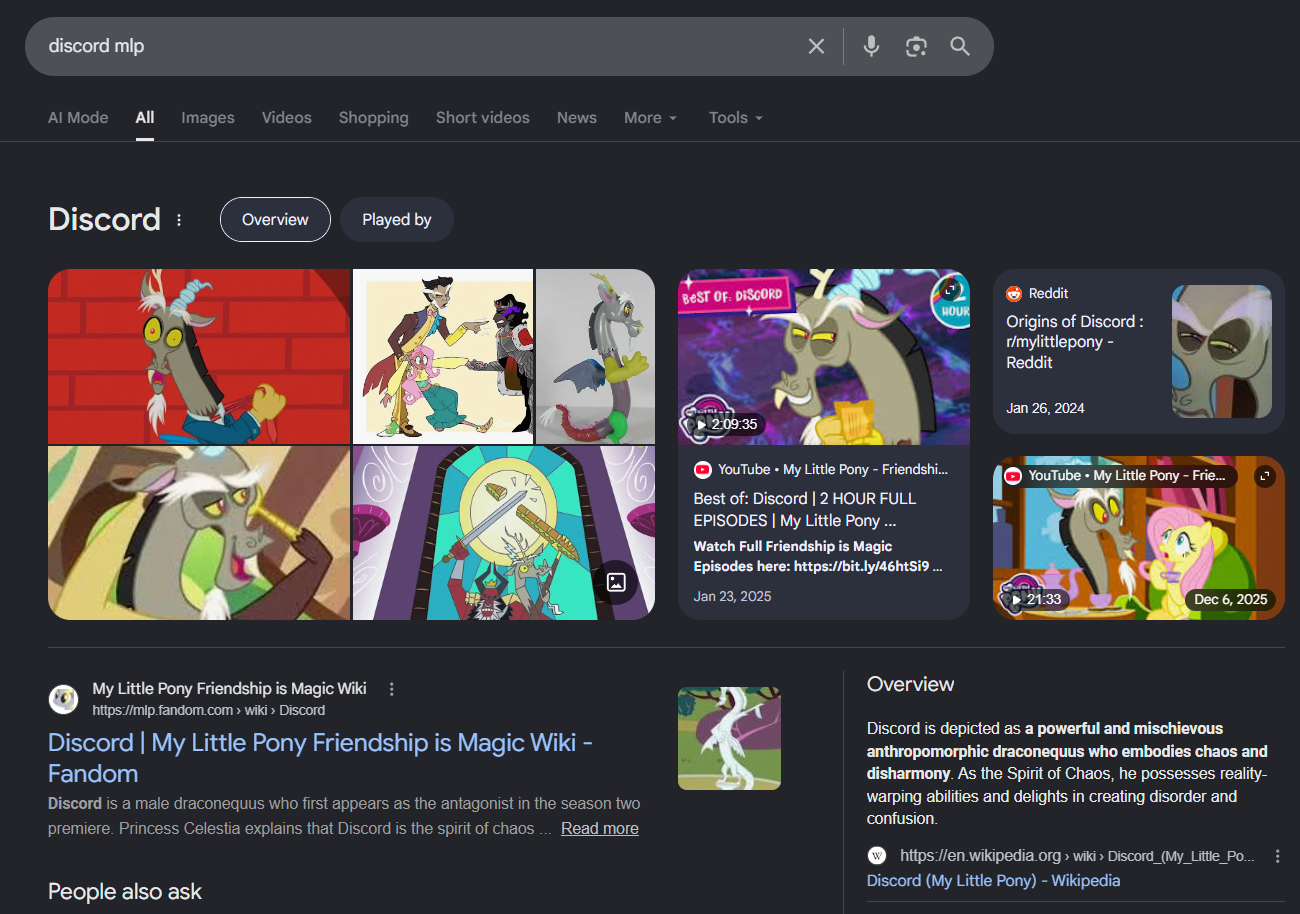Click the en.wikipedia.org breadcrumb URL

coord(1077,856)
